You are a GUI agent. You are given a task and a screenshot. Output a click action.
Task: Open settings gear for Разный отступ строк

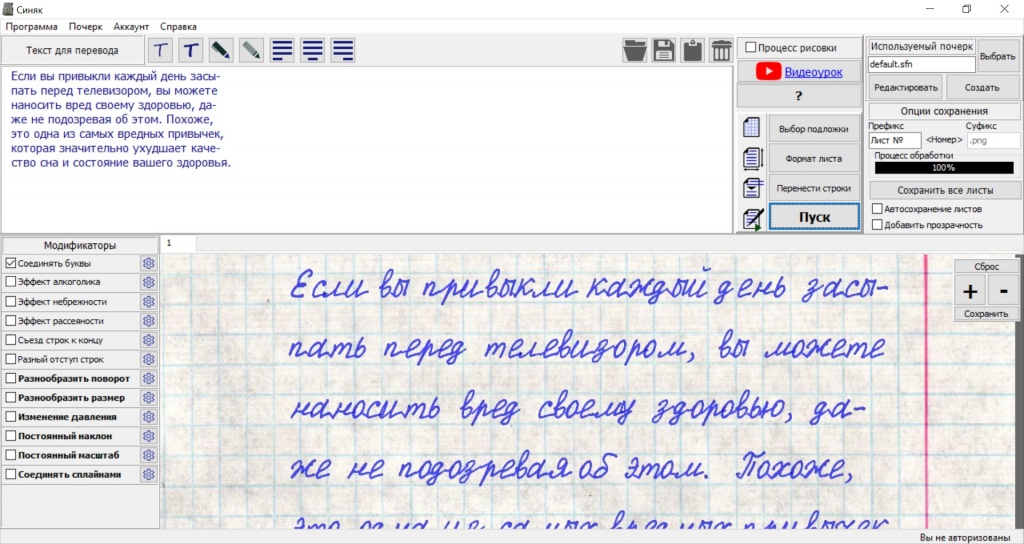pyautogui.click(x=149, y=359)
